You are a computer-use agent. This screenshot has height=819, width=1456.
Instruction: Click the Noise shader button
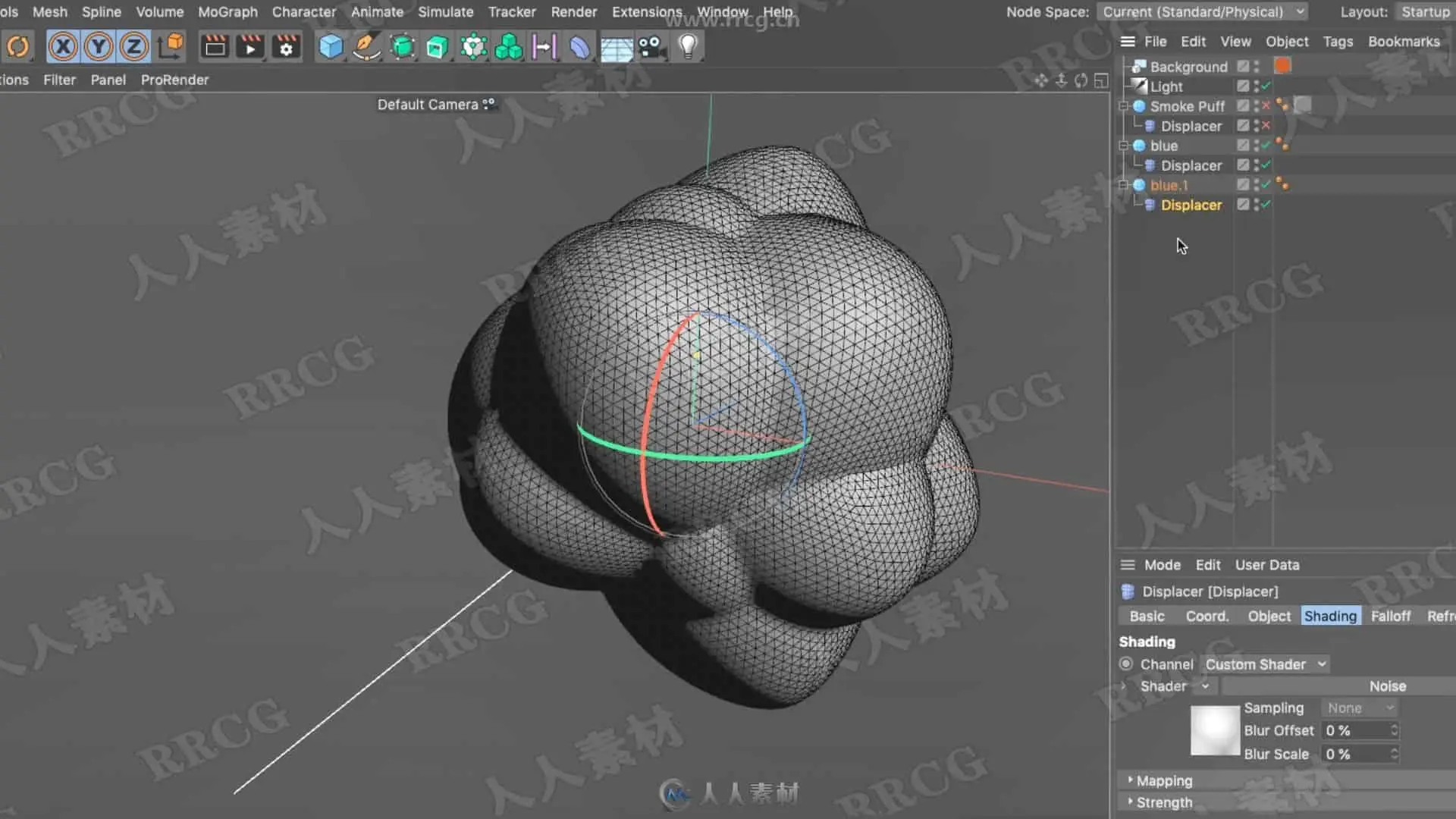(x=1339, y=686)
